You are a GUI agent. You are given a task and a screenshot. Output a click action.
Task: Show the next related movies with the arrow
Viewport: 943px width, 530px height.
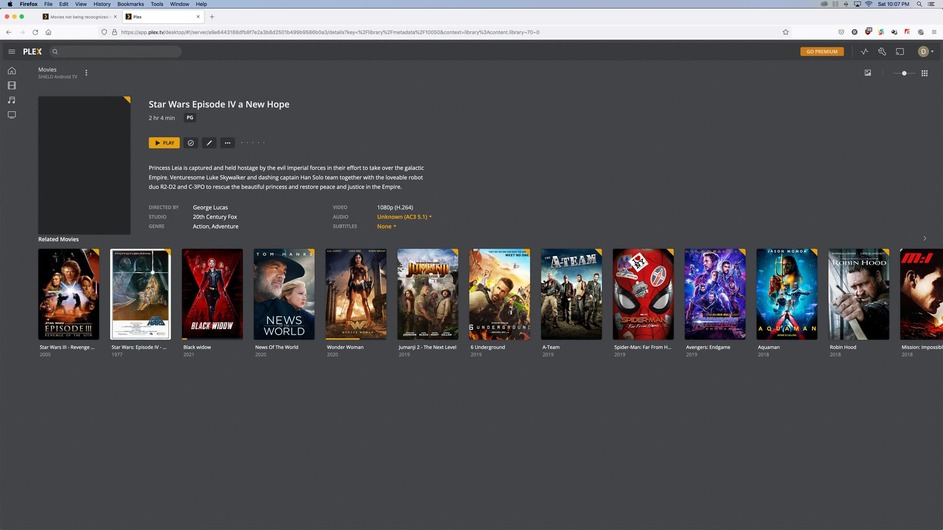pyautogui.click(x=924, y=239)
